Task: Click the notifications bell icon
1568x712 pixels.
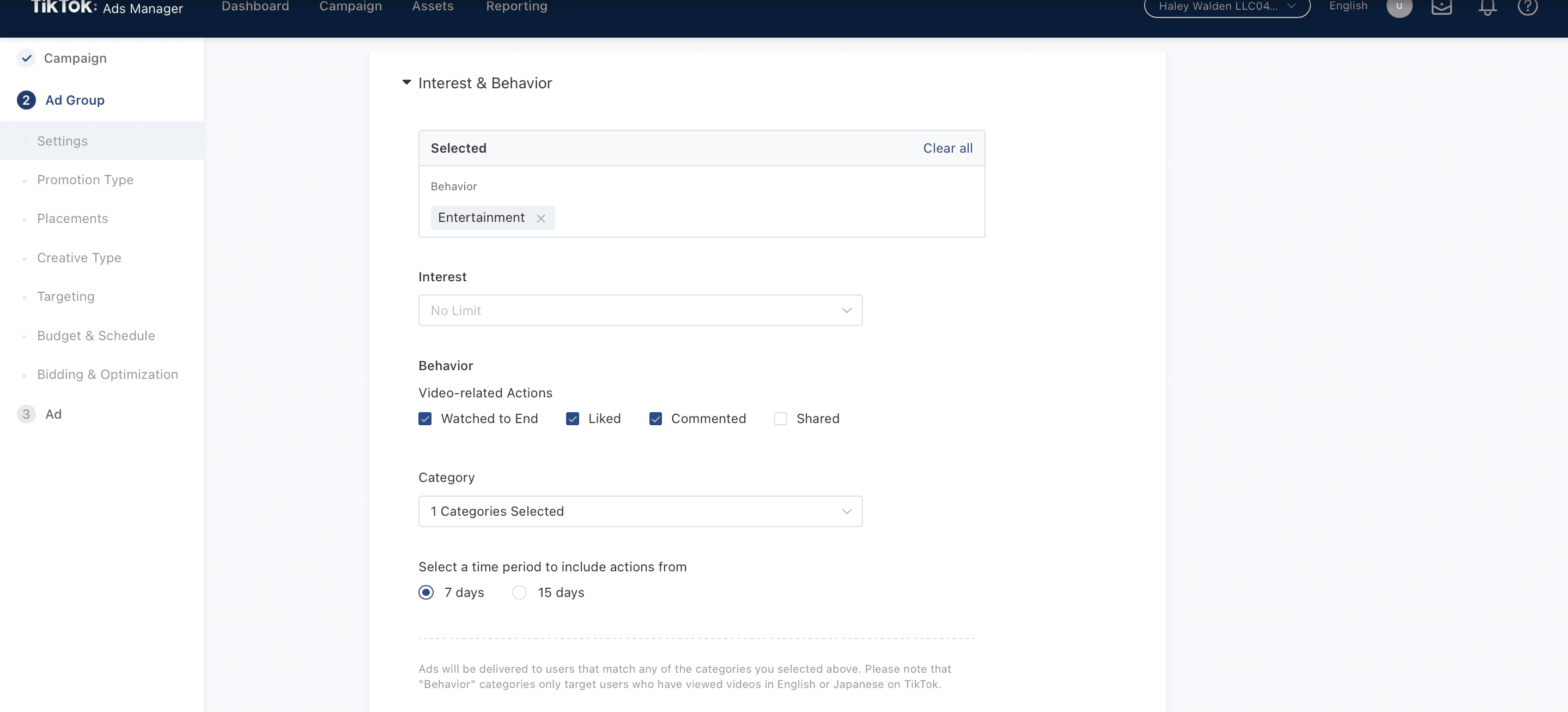Action: pos(1487,7)
